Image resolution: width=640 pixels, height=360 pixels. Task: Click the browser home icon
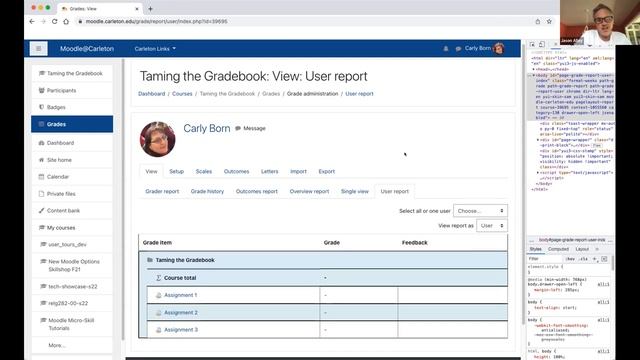point(66,21)
